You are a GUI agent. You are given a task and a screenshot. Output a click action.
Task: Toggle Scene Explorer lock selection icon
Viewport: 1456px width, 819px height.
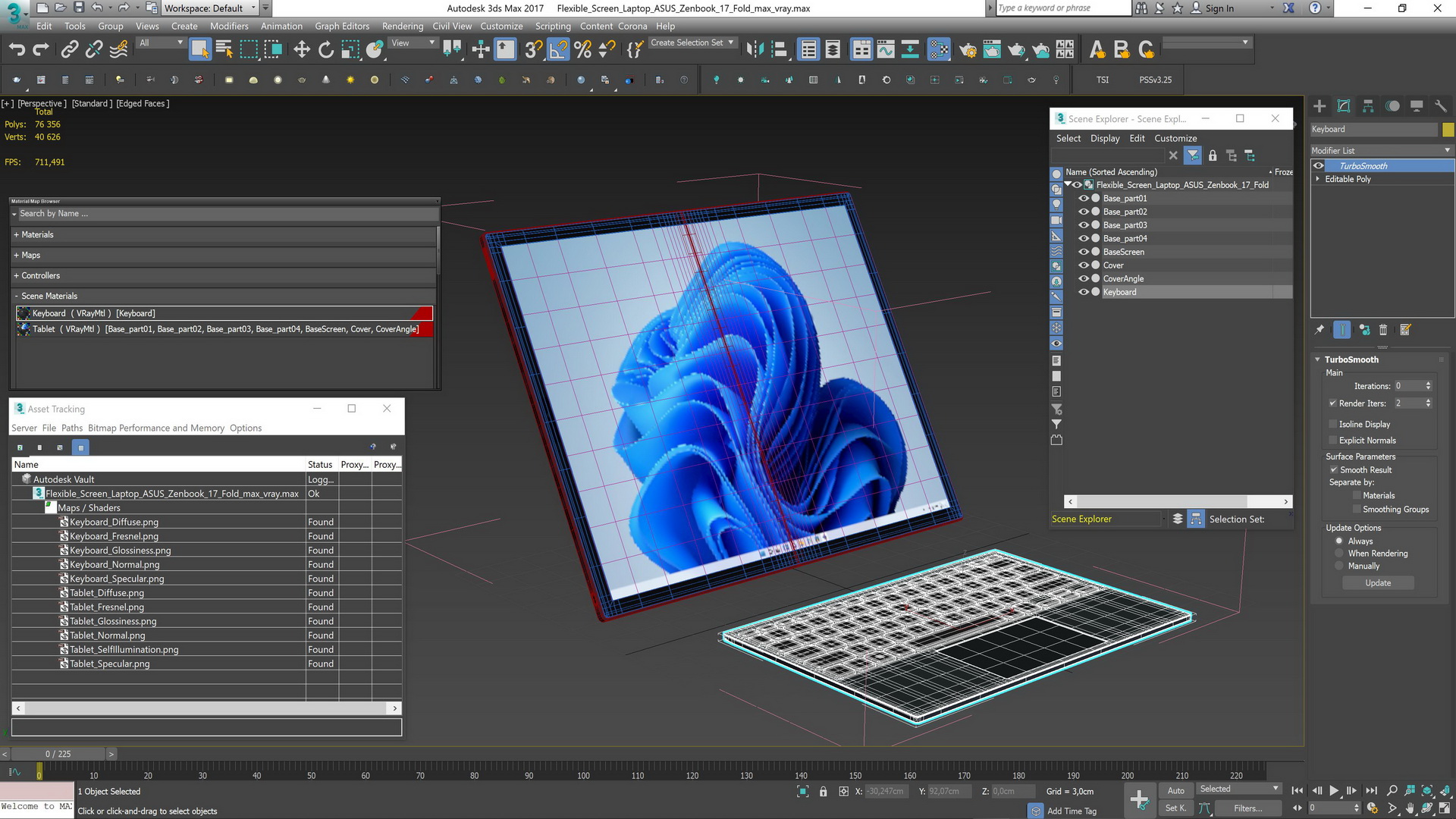pyautogui.click(x=1213, y=155)
